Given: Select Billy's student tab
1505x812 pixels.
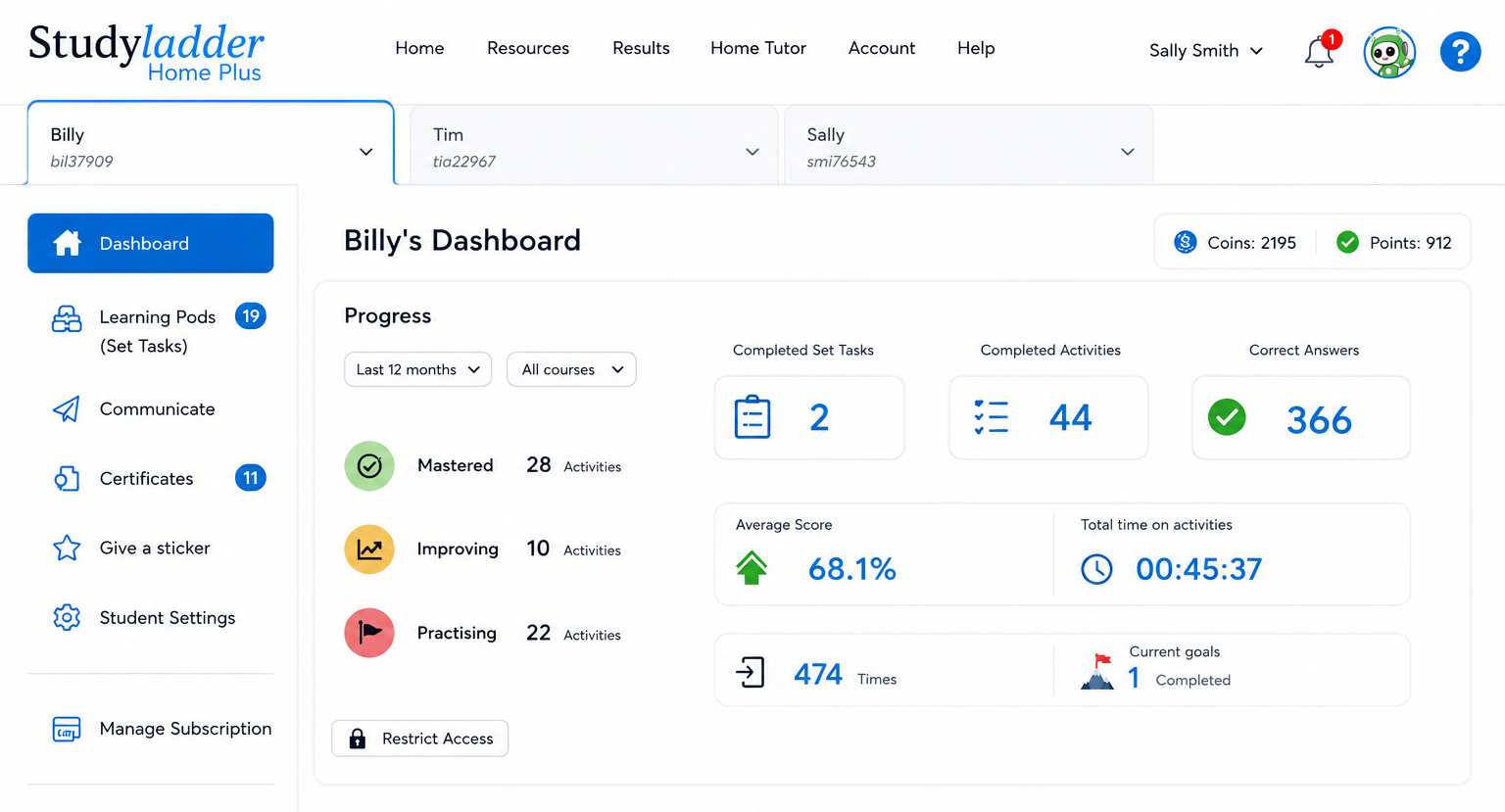Looking at the screenshot, I should 211,143.
